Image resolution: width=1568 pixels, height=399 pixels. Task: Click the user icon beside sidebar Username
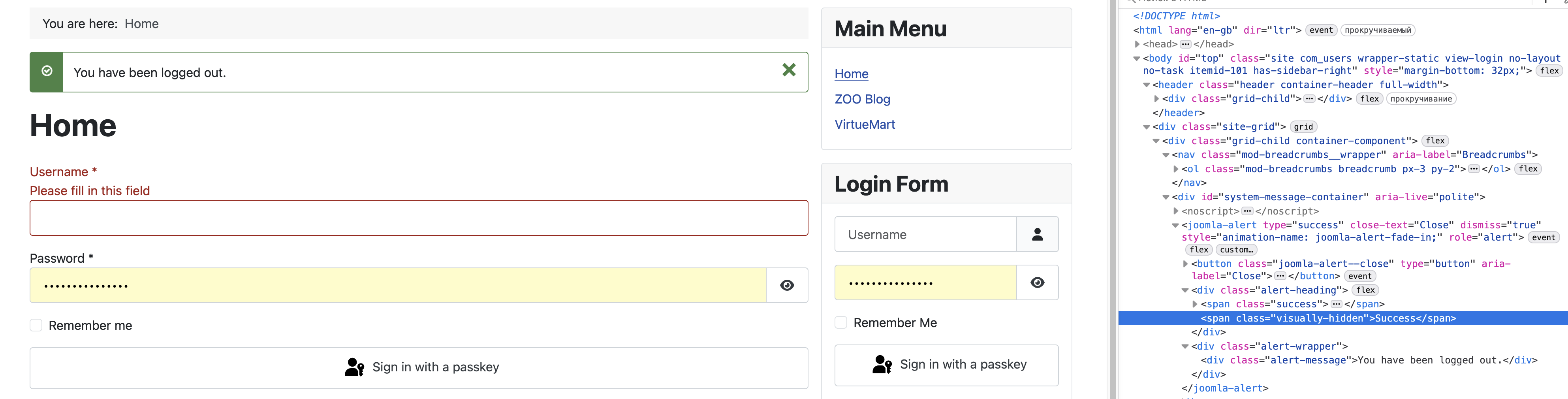(x=1037, y=235)
